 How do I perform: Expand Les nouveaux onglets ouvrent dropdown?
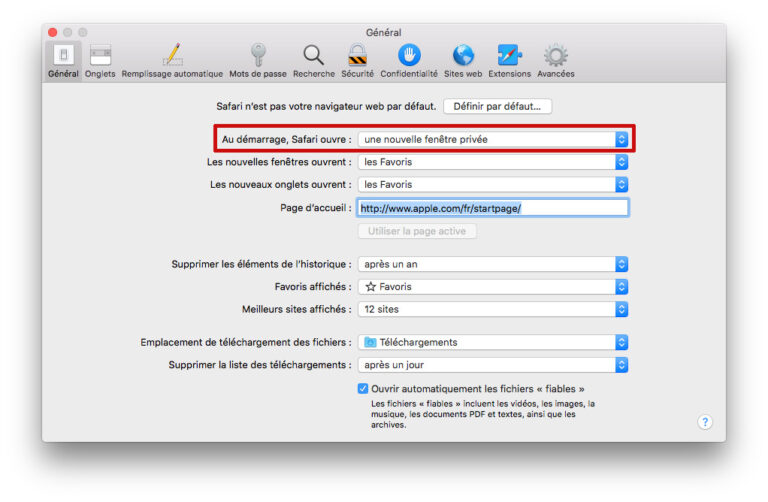click(493, 184)
